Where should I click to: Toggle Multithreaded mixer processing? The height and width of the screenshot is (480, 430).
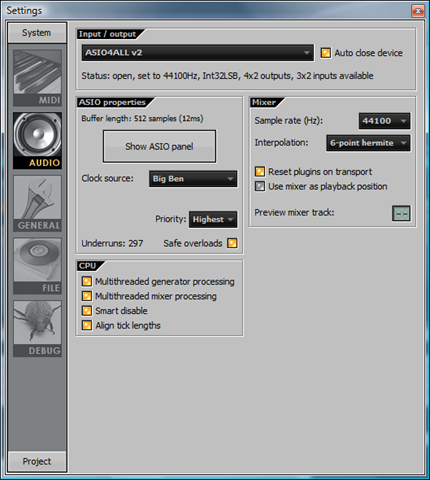87,296
